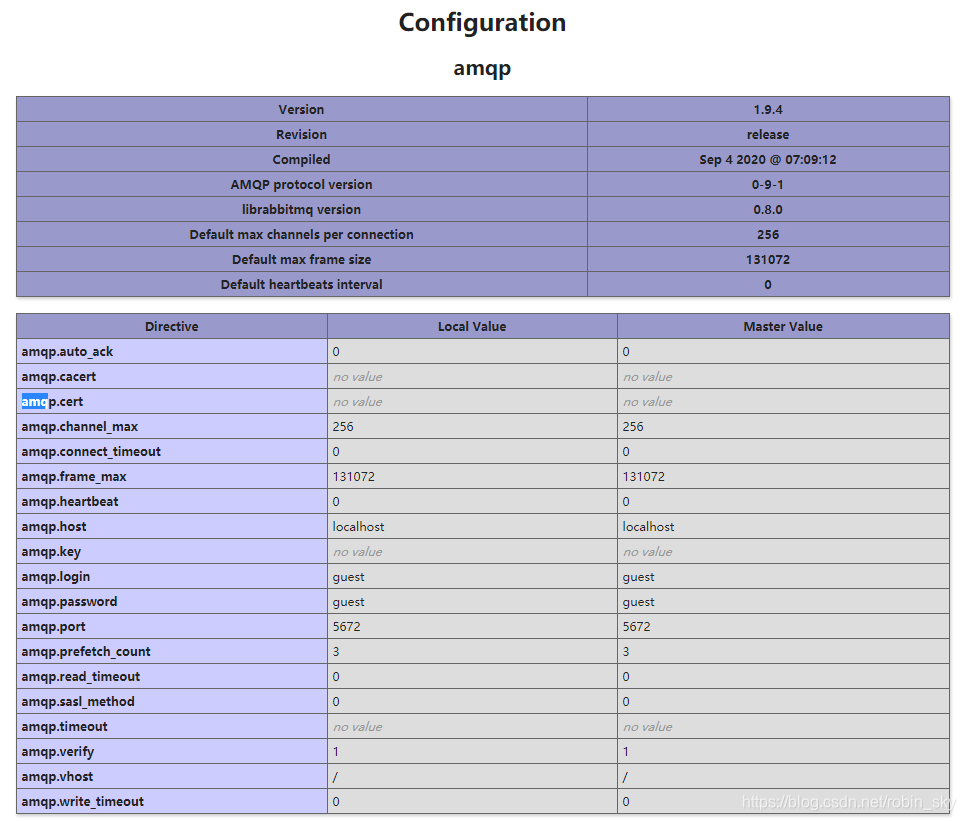Click the Local Value column header
This screenshot has height=821, width=966.
tap(471, 325)
